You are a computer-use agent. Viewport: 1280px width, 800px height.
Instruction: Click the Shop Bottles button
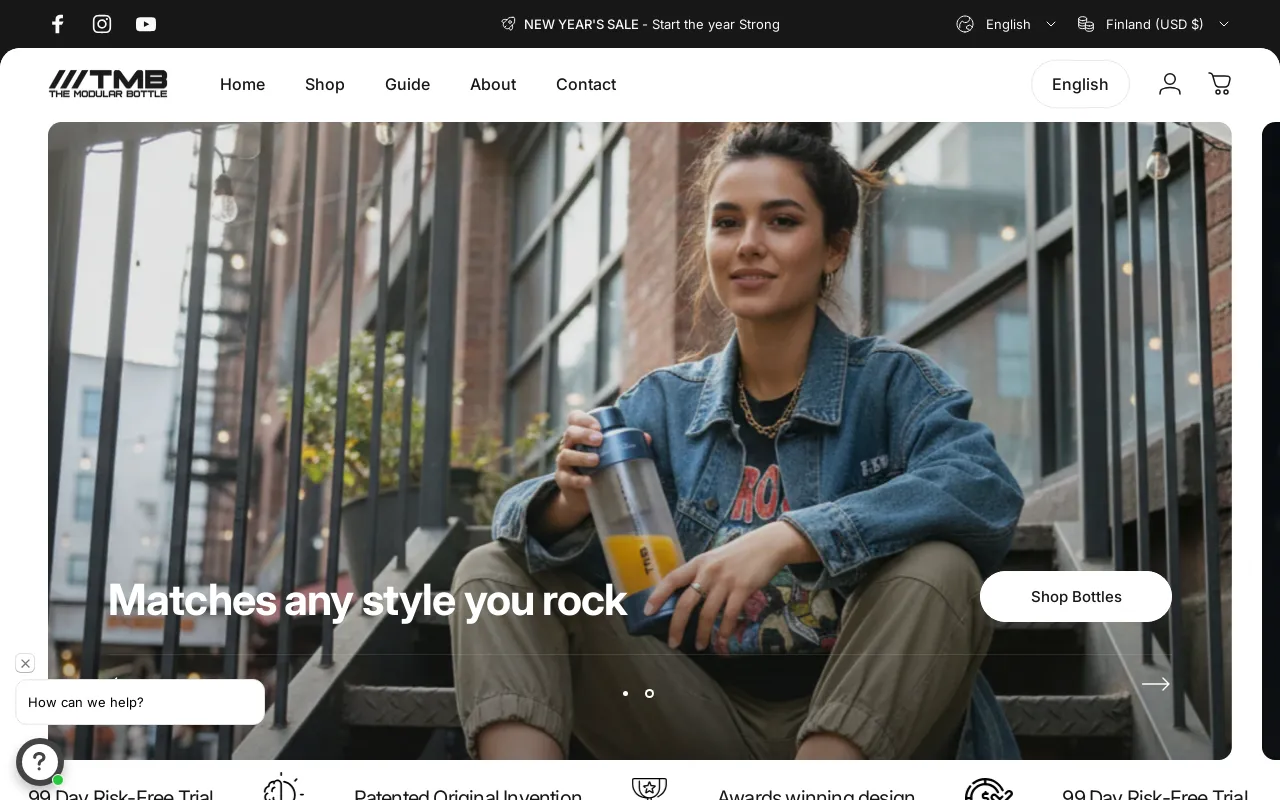pos(1075,596)
